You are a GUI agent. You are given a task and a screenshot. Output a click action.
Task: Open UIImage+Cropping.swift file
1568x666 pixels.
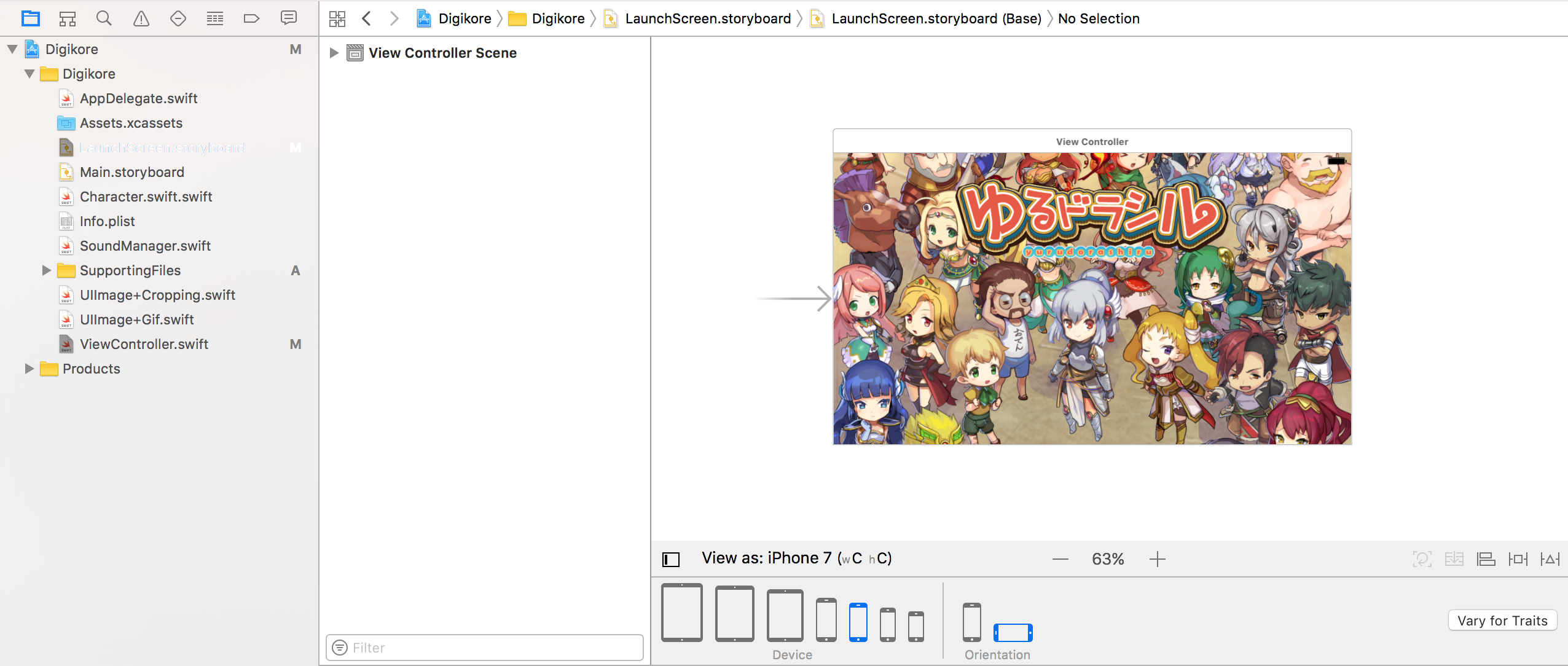click(x=158, y=295)
